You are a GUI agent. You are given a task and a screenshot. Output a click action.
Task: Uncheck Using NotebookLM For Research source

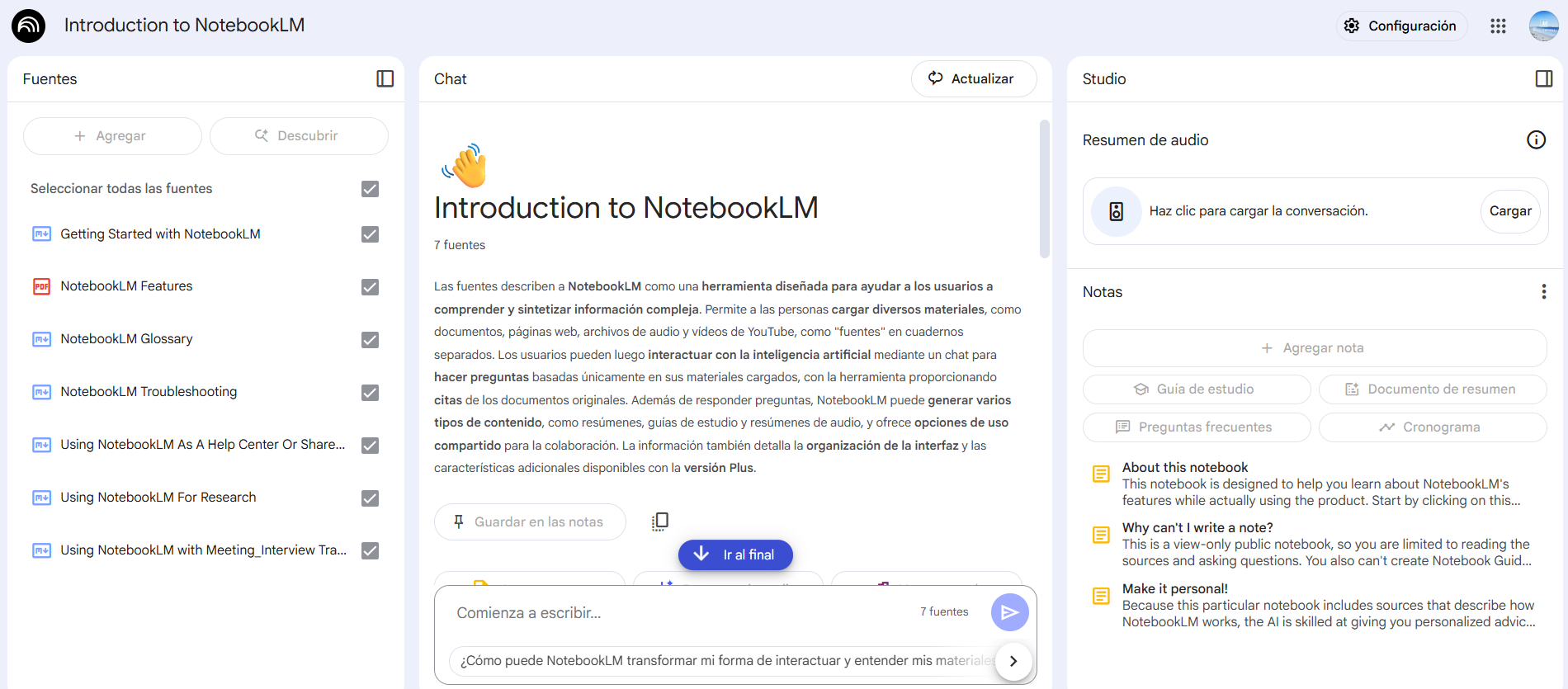pyautogui.click(x=370, y=498)
